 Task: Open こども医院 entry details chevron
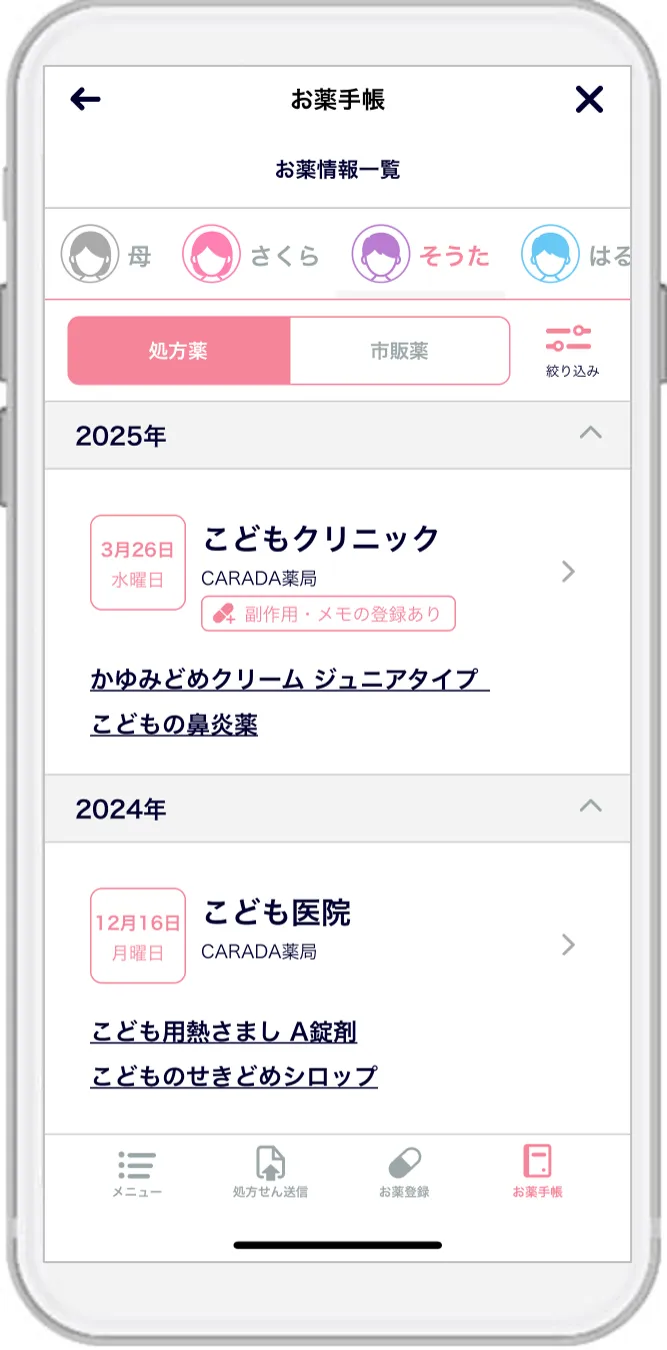pos(568,944)
